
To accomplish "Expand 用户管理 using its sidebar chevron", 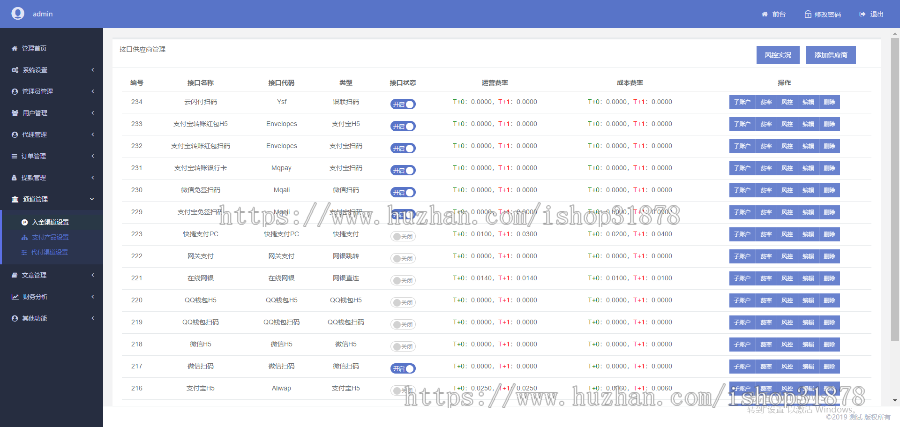I will pos(93,113).
